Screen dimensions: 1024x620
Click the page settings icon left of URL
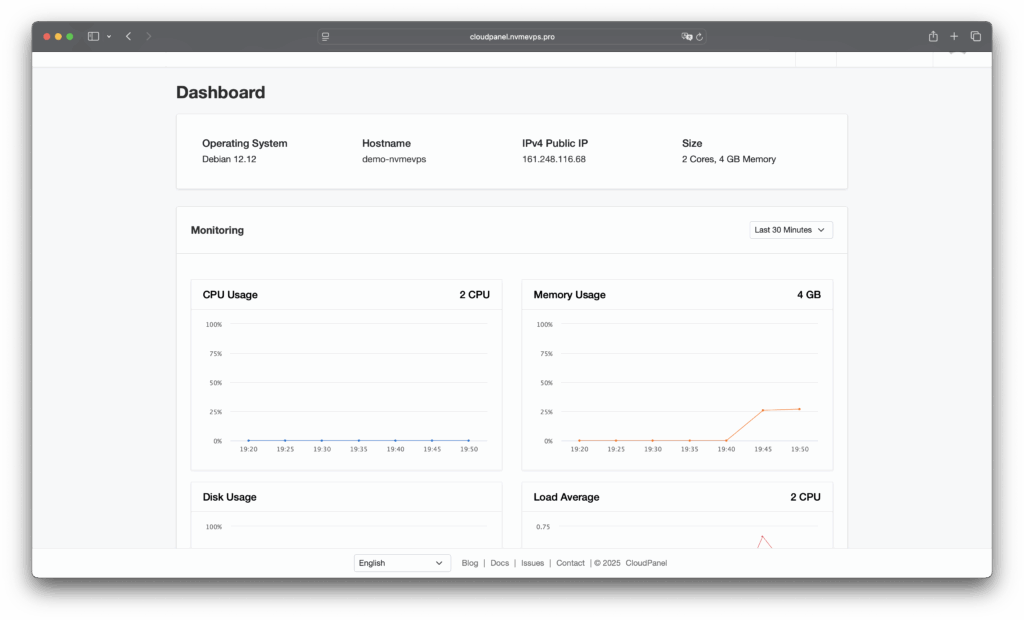pos(325,37)
